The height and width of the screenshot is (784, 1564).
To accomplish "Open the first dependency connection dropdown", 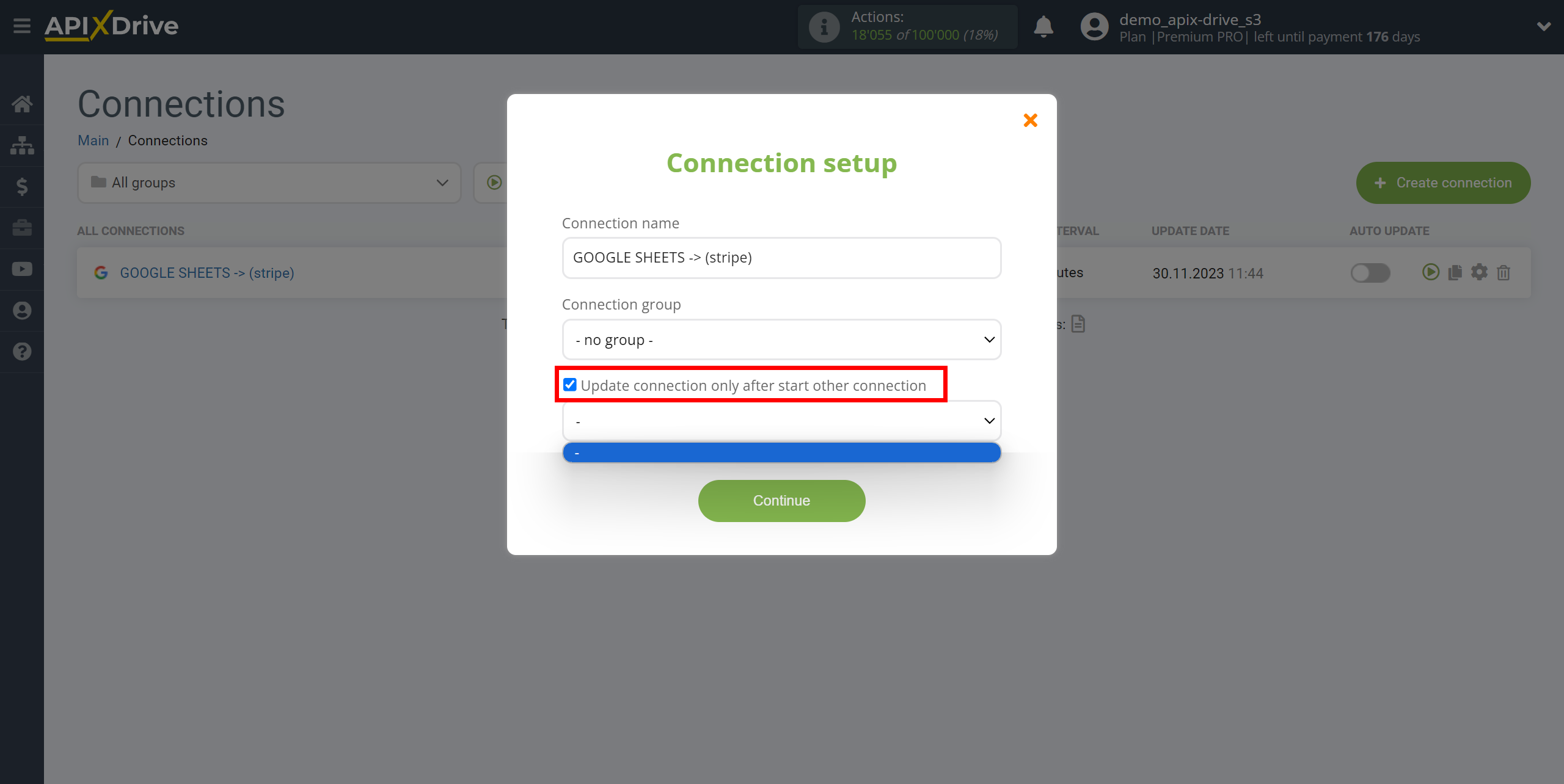I will coord(781,421).
